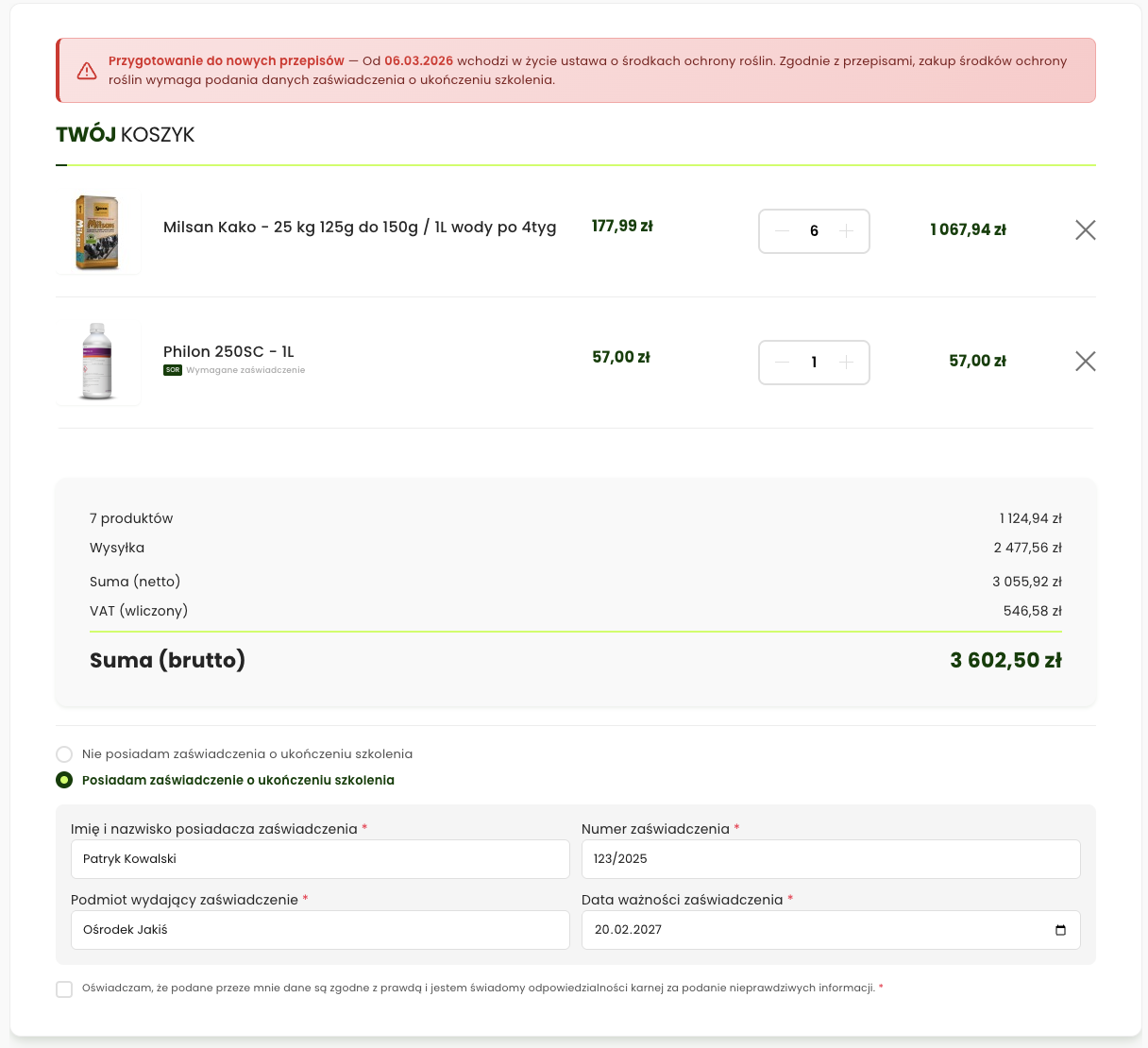This screenshot has height=1048, width=1148.
Task: Select 'Posiadam zaświadczenie' radio option
Action: pyautogui.click(x=64, y=781)
